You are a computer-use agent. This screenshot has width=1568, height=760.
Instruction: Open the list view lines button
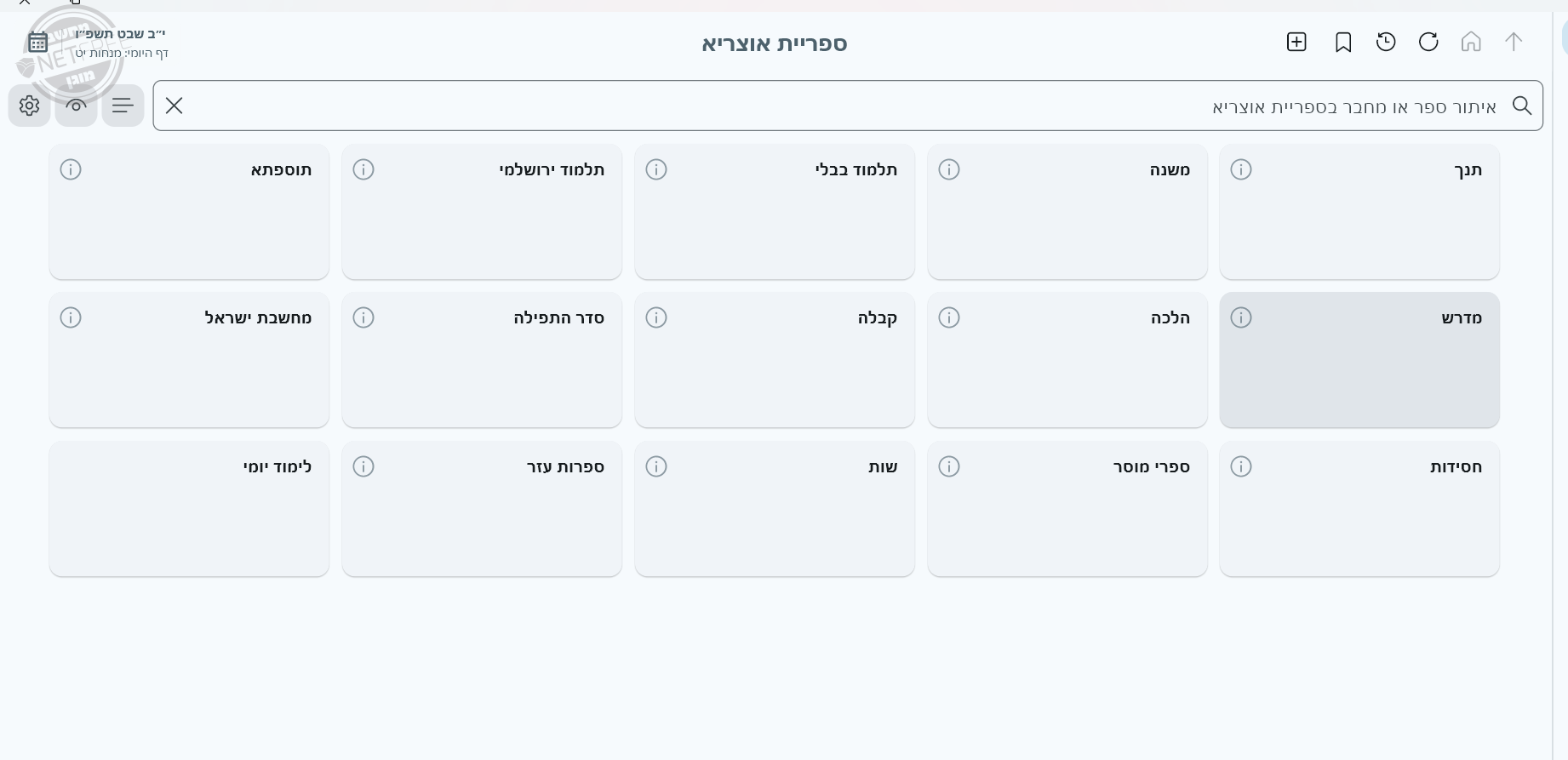tap(123, 106)
